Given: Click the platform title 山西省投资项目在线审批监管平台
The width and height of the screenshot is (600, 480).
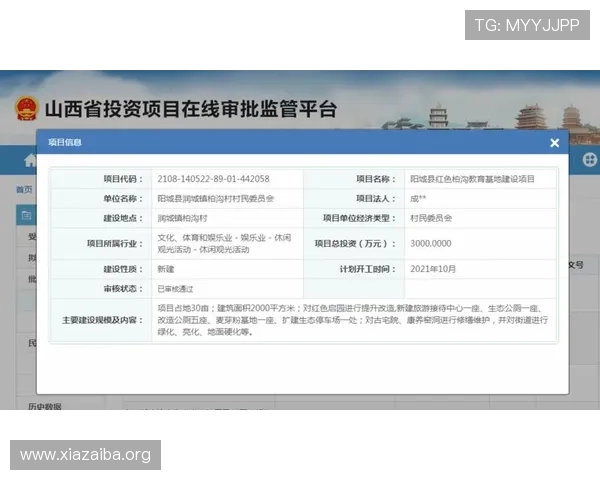Looking at the screenshot, I should tap(191, 109).
